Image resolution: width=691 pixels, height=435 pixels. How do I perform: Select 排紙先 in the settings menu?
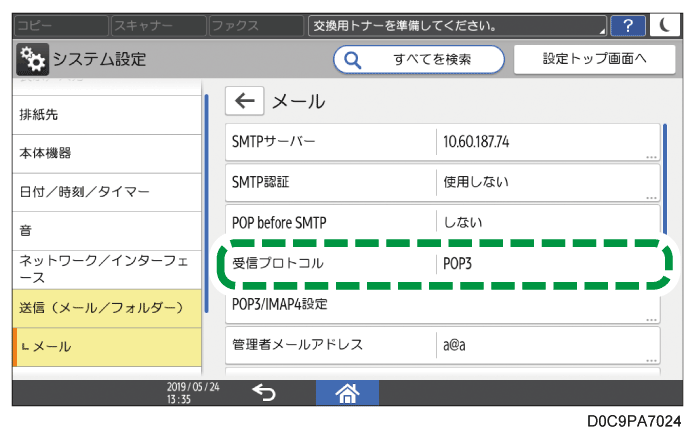pyautogui.click(x=107, y=115)
